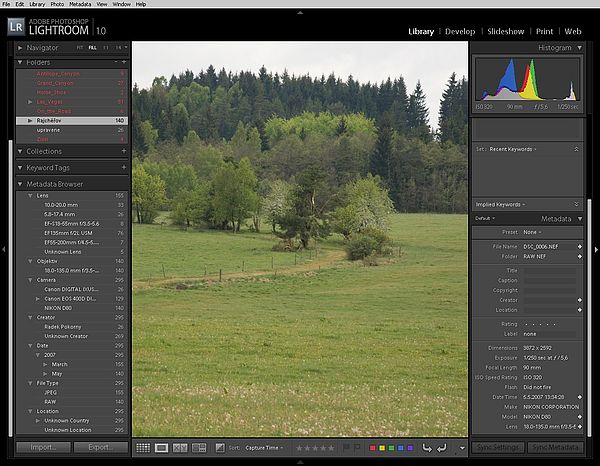Apply the red color label

[373, 448]
